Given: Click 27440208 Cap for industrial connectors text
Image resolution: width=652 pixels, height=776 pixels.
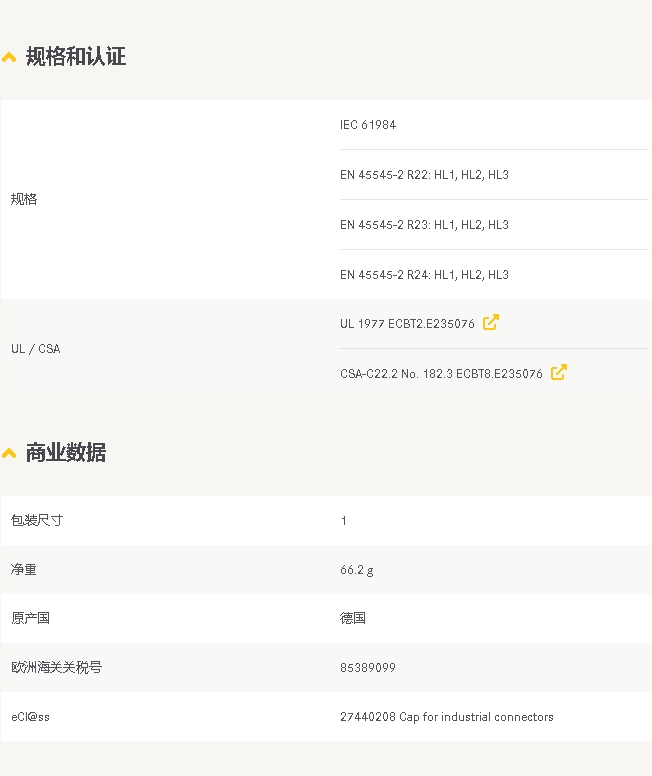Looking at the screenshot, I should pyautogui.click(x=447, y=717).
